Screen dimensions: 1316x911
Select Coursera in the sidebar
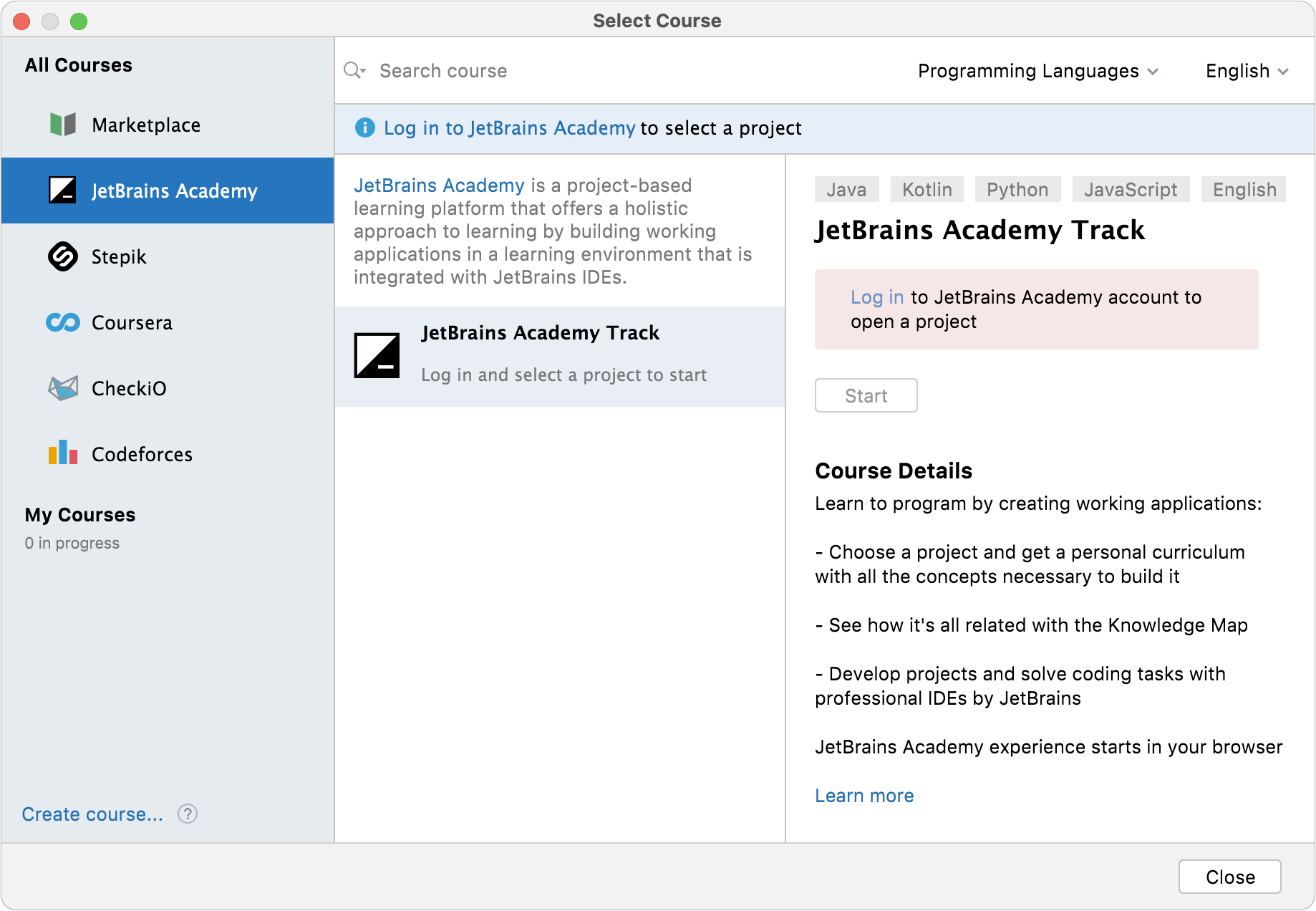[168, 322]
